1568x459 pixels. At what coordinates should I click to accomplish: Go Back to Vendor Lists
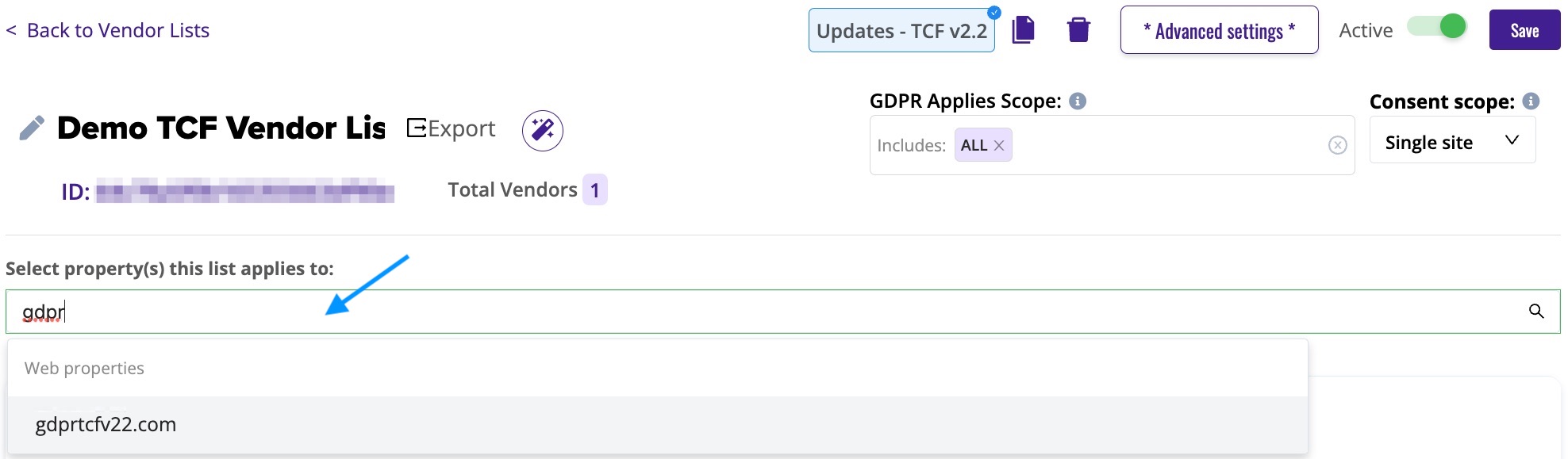[108, 30]
